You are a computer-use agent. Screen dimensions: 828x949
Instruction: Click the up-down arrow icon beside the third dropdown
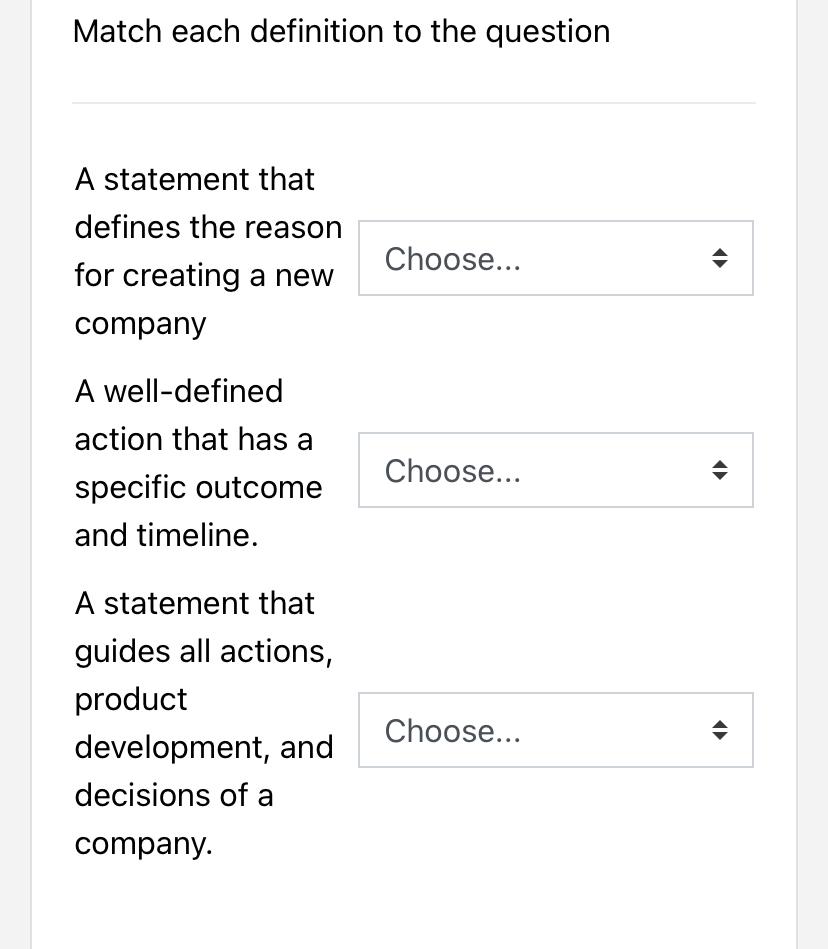tap(720, 730)
